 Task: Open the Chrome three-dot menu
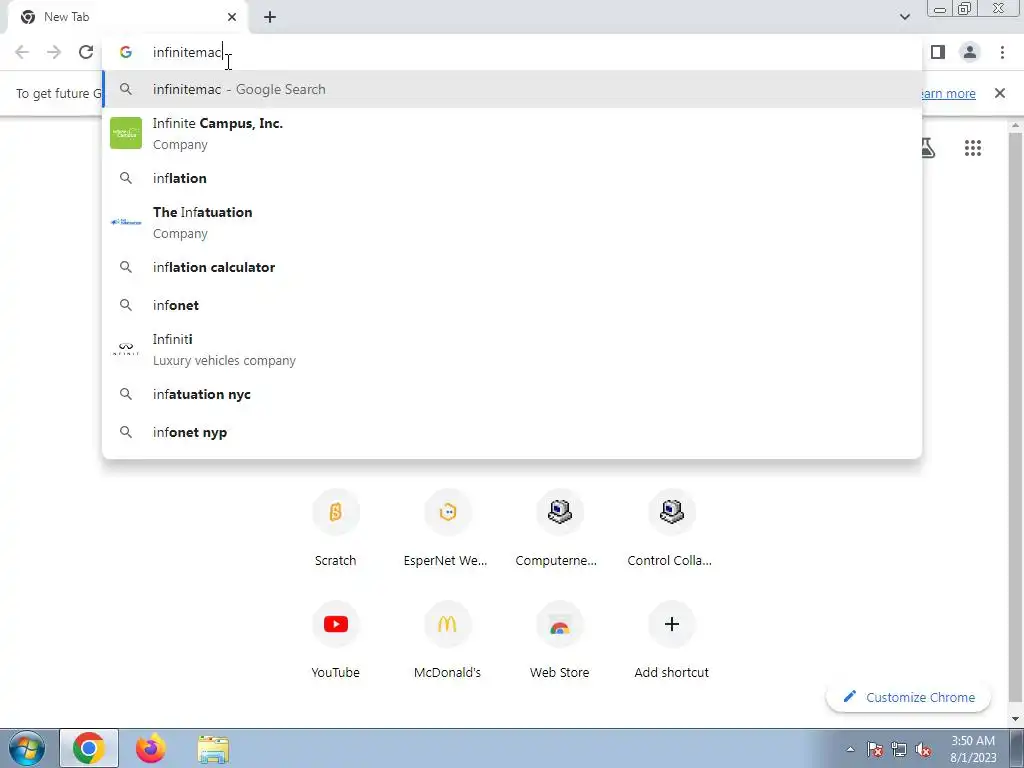pyautogui.click(x=1002, y=52)
